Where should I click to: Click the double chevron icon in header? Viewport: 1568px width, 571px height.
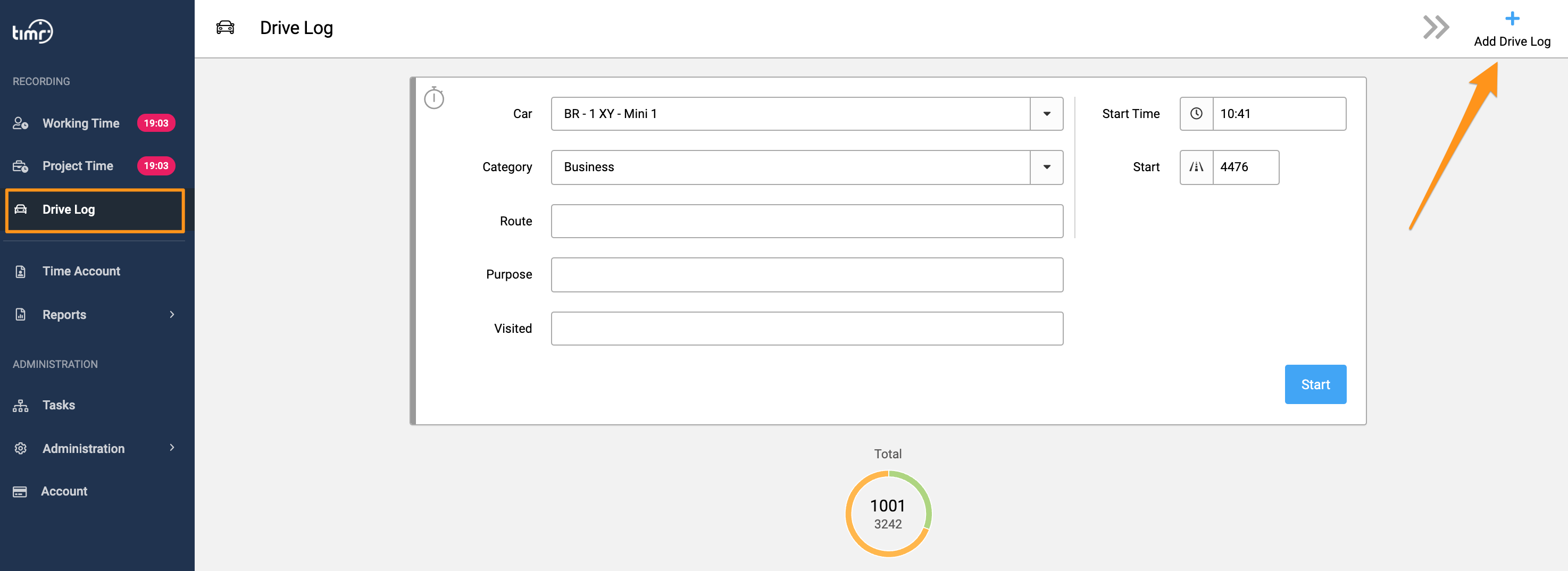point(1436,28)
